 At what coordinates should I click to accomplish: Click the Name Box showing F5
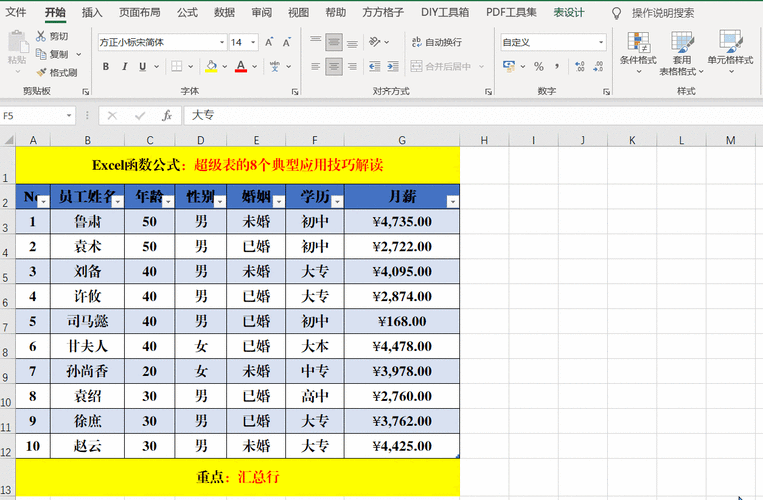coord(37,116)
